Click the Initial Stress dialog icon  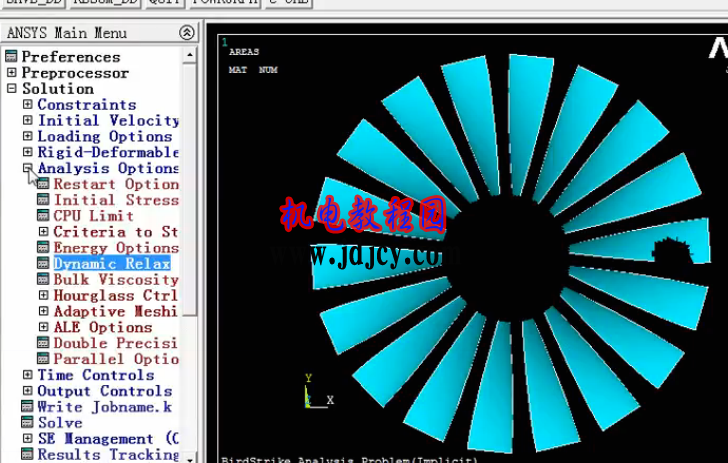(43, 200)
